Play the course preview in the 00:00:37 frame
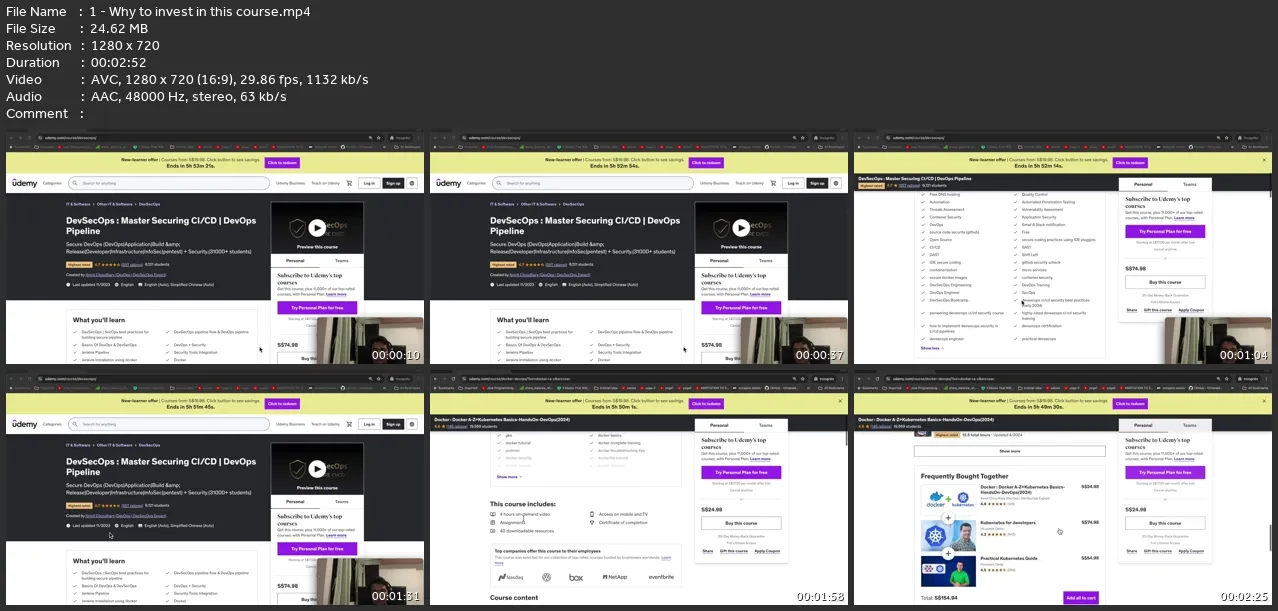This screenshot has width=1278, height=611. coord(741,228)
